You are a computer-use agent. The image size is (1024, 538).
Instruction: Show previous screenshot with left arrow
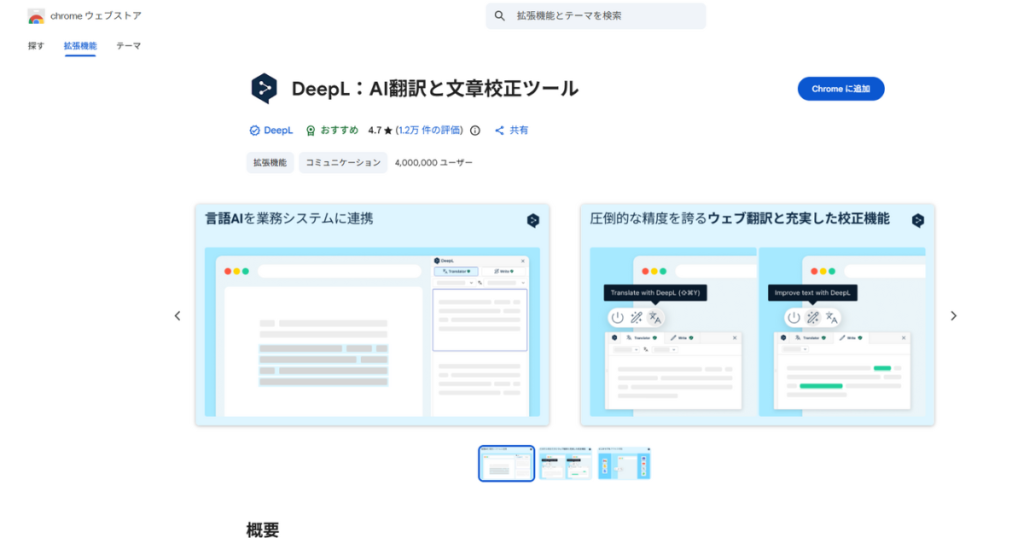pyautogui.click(x=178, y=316)
